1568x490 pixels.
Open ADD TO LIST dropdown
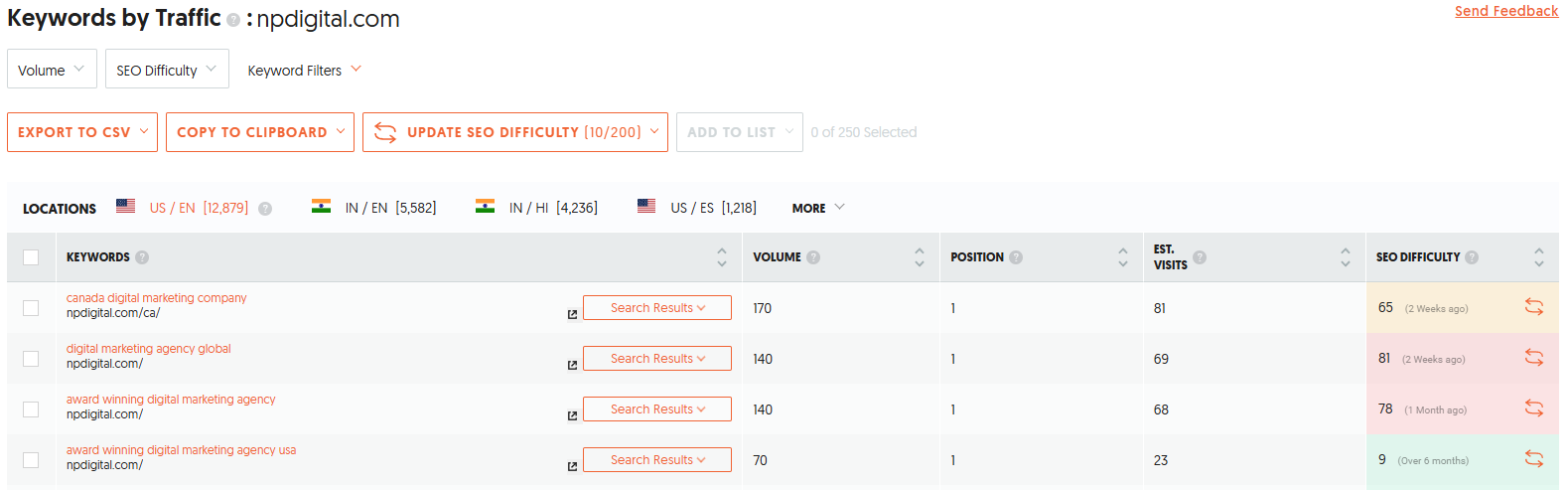click(x=740, y=132)
